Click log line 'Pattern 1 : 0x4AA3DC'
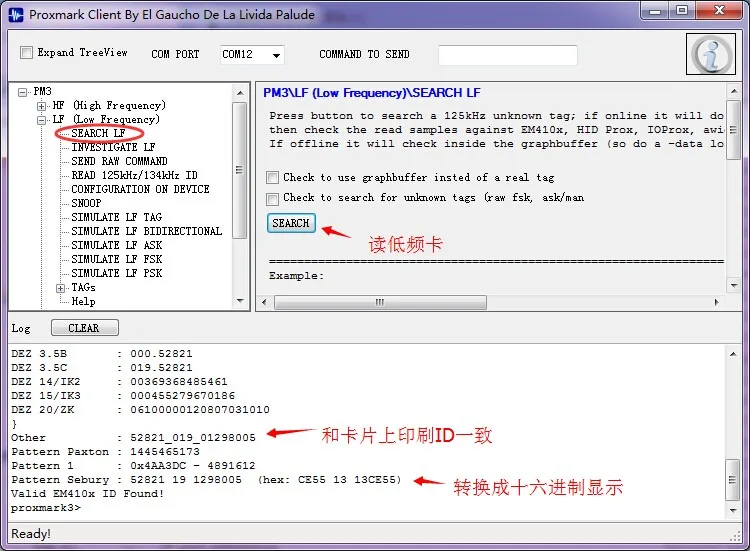Screen dimensions: 750x551 pos(133,465)
